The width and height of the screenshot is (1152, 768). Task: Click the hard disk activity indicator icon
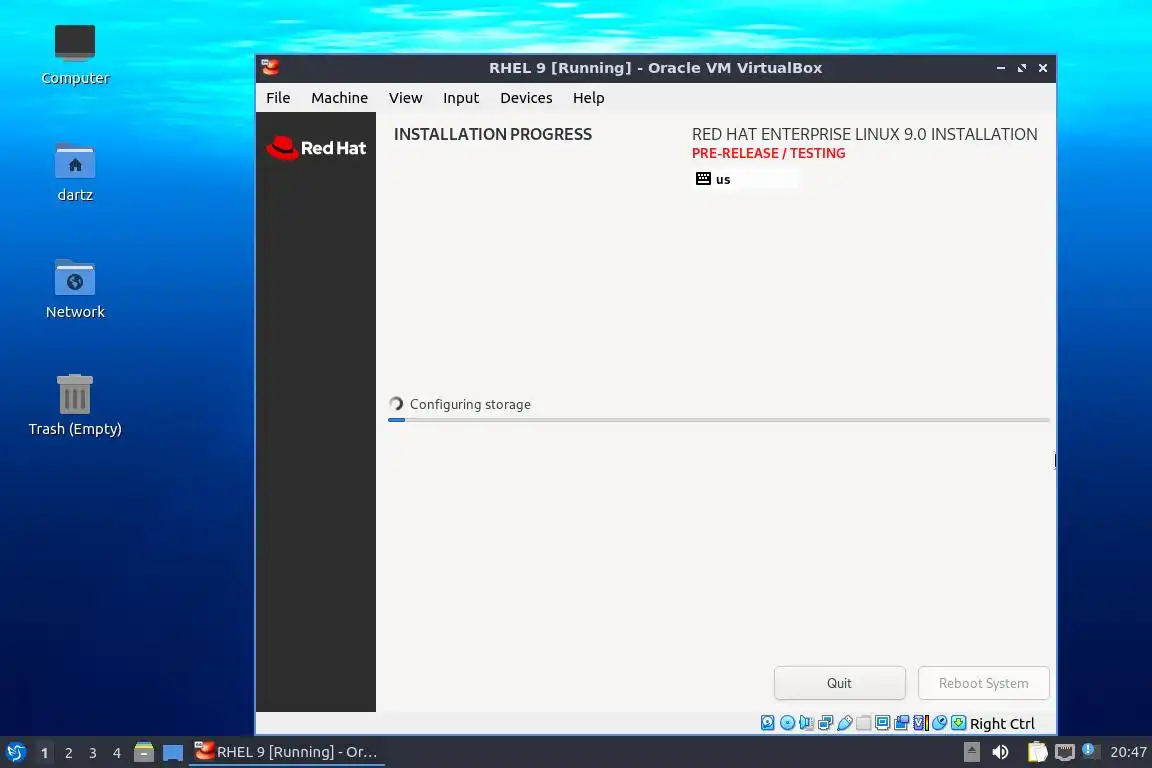click(768, 723)
